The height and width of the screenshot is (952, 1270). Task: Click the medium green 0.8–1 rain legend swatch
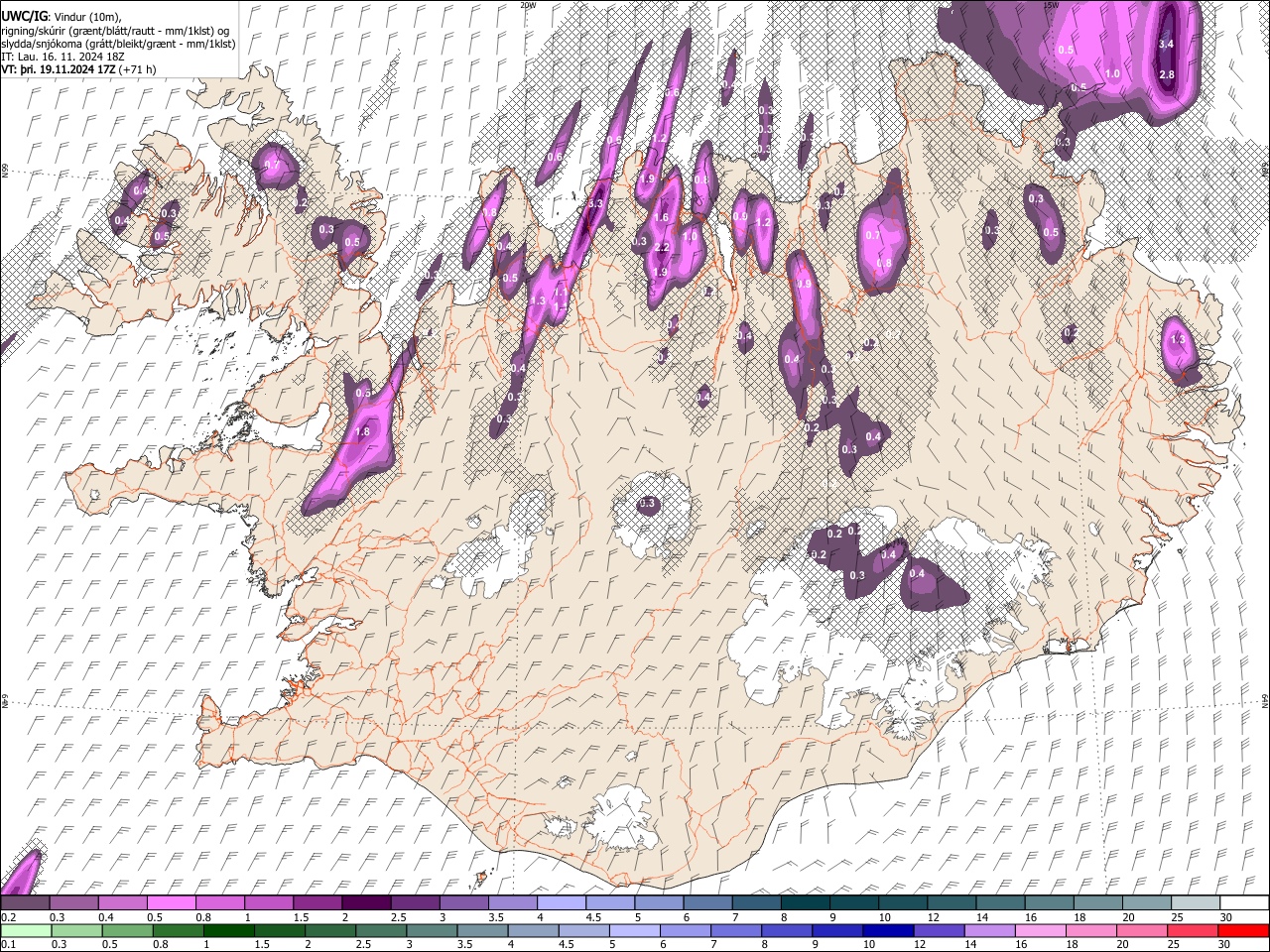pyautogui.click(x=179, y=930)
